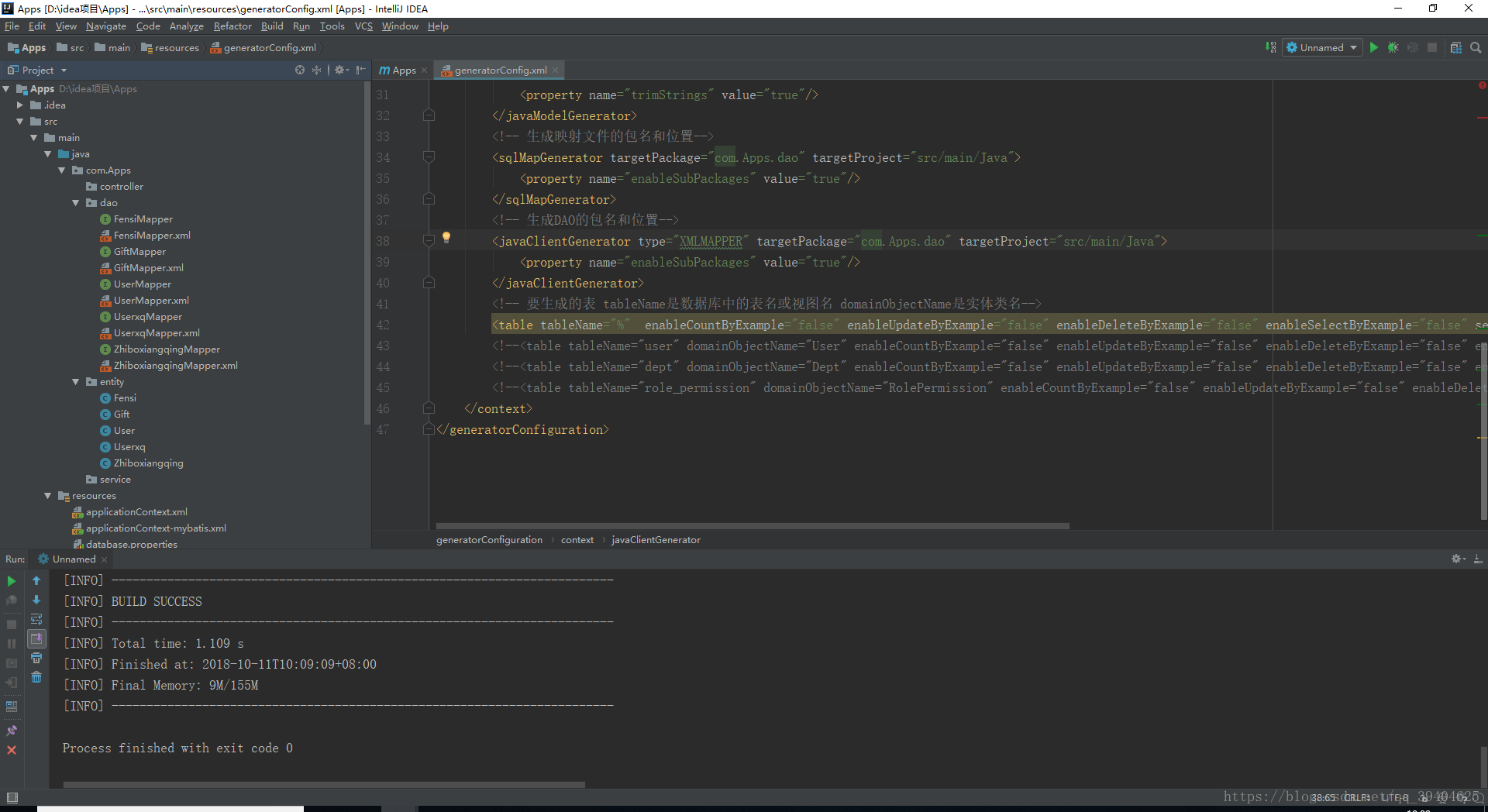The image size is (1488, 812).
Task: Toggle scroll to end in Run console
Action: [x=36, y=638]
